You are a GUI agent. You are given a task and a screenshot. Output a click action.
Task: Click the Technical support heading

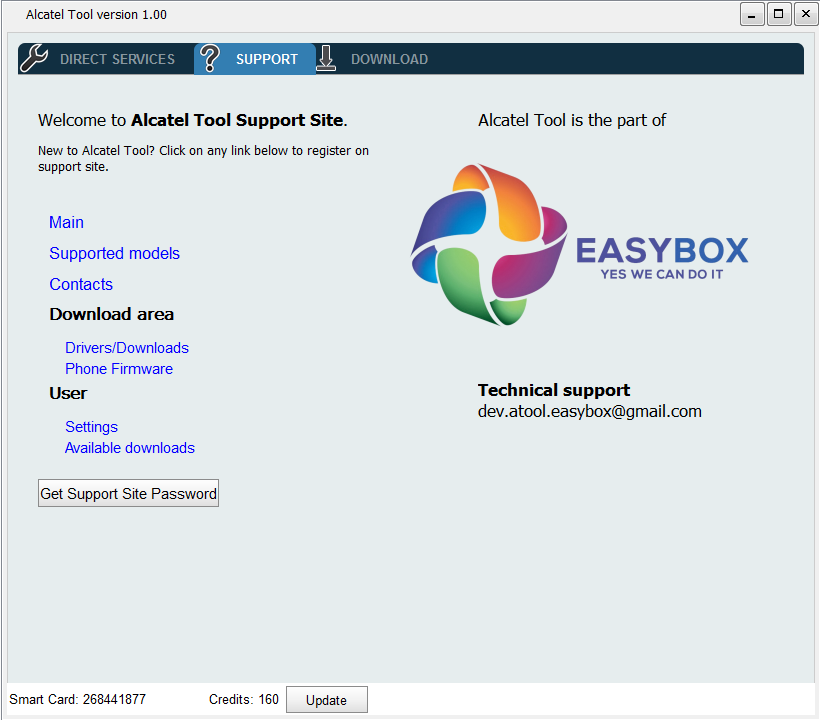(x=554, y=390)
